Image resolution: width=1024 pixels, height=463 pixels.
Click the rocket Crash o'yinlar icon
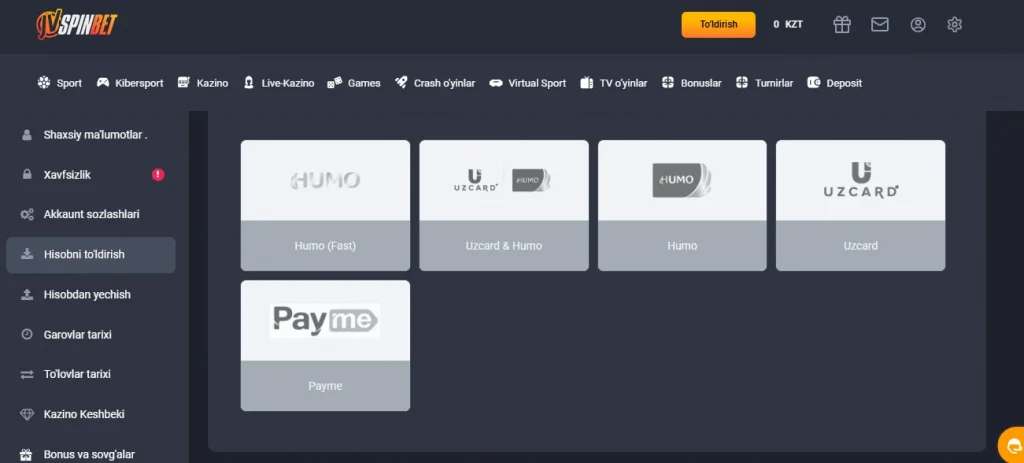pos(401,83)
